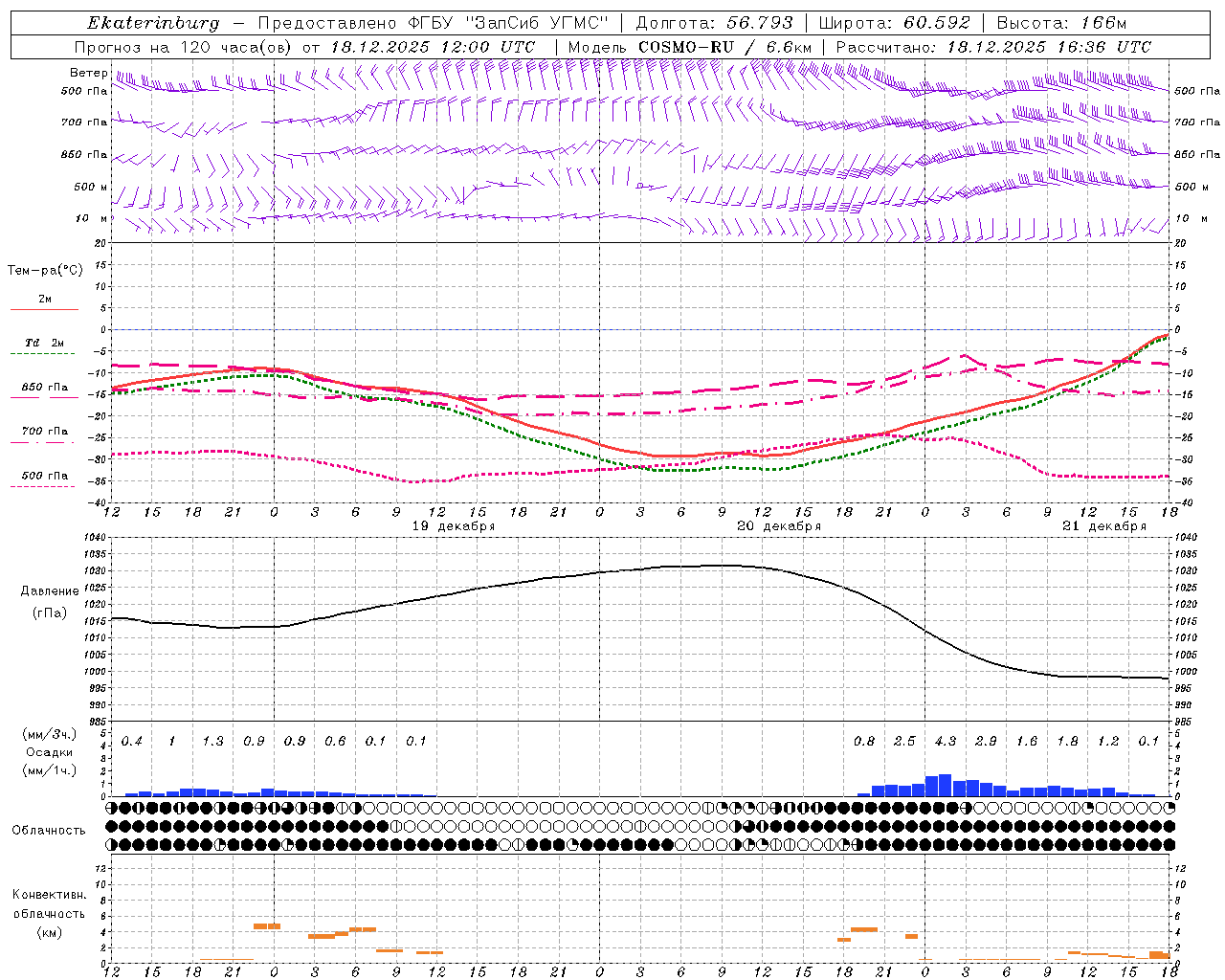Click the "(мм/1ч.)" units label
This screenshot has height=980, width=1225.
pyautogui.click(x=49, y=770)
